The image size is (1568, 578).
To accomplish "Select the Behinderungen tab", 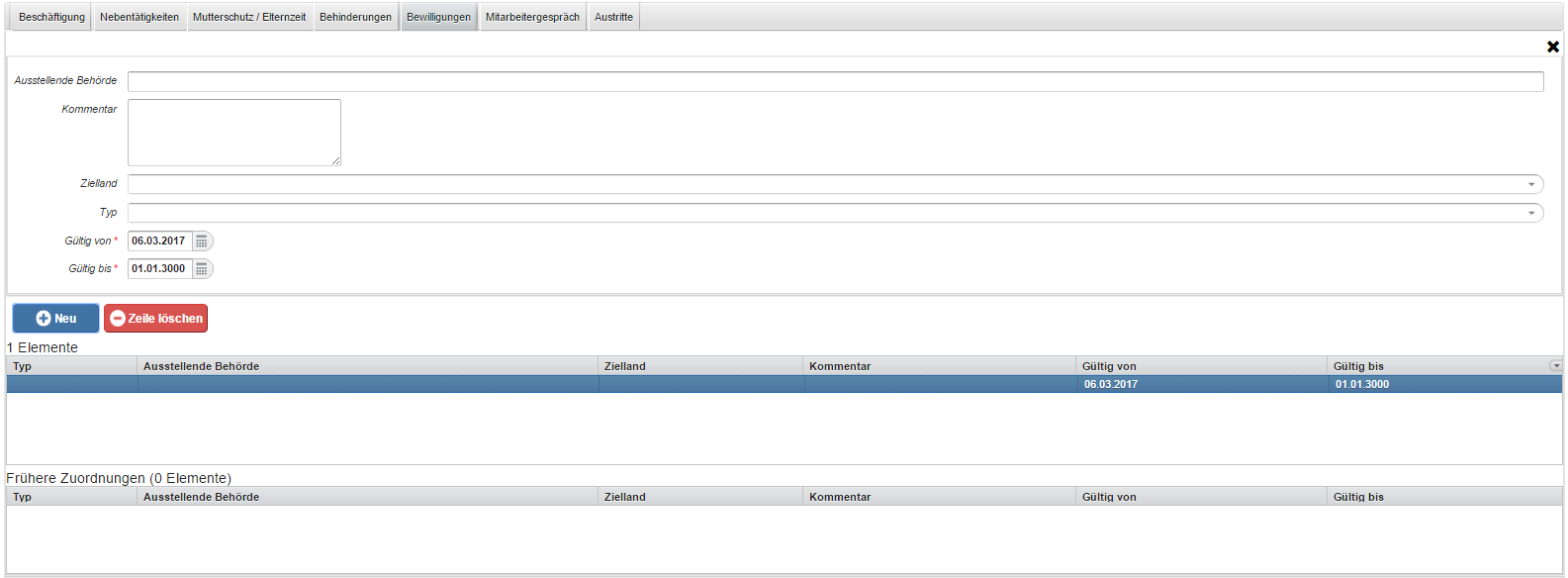I will point(355,17).
